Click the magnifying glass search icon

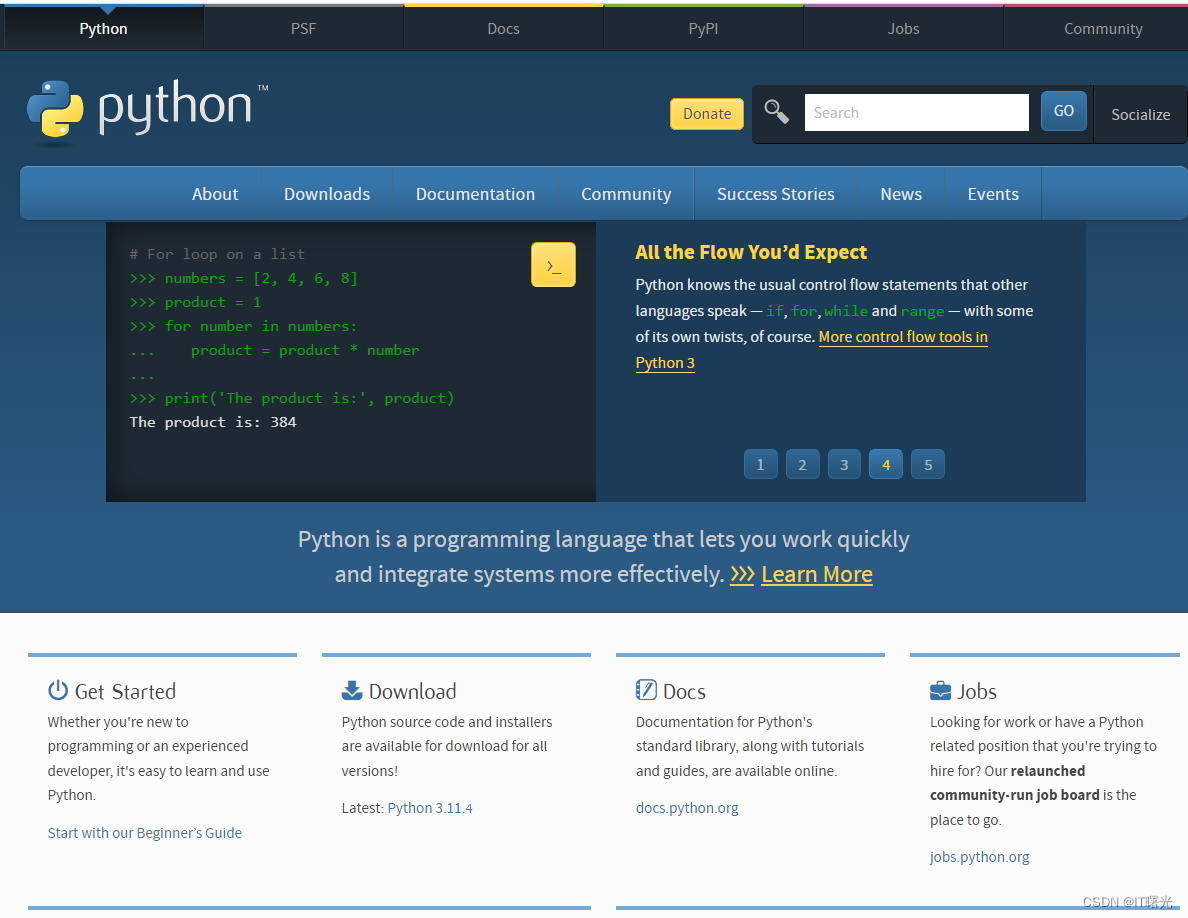[x=777, y=111]
